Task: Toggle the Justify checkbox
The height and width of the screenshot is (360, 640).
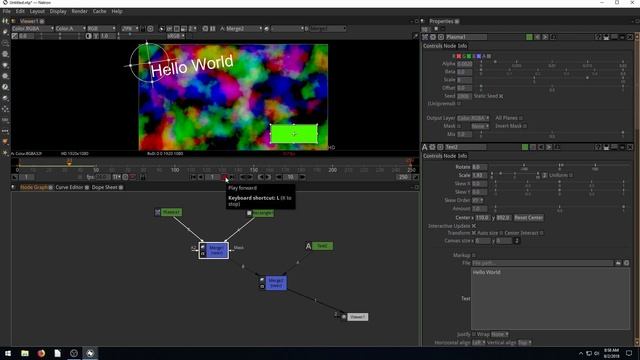Action: (x=474, y=334)
